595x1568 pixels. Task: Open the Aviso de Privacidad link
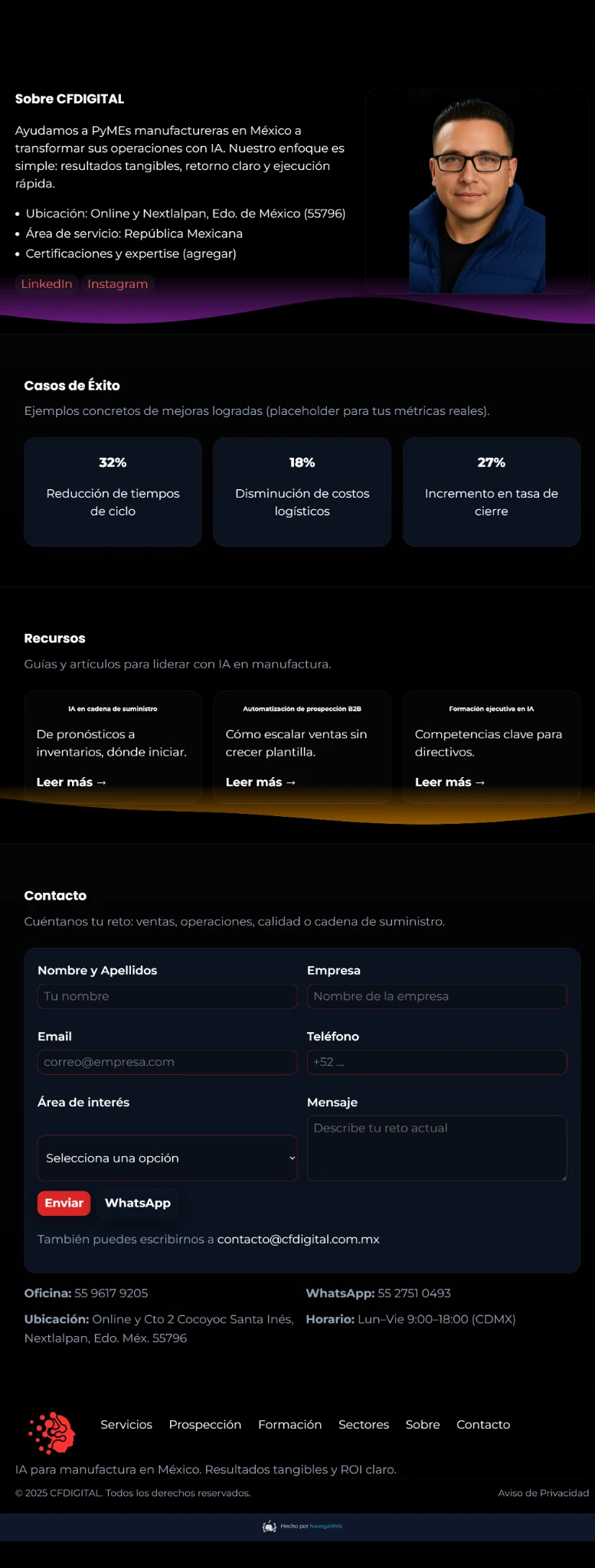pyautogui.click(x=543, y=1493)
